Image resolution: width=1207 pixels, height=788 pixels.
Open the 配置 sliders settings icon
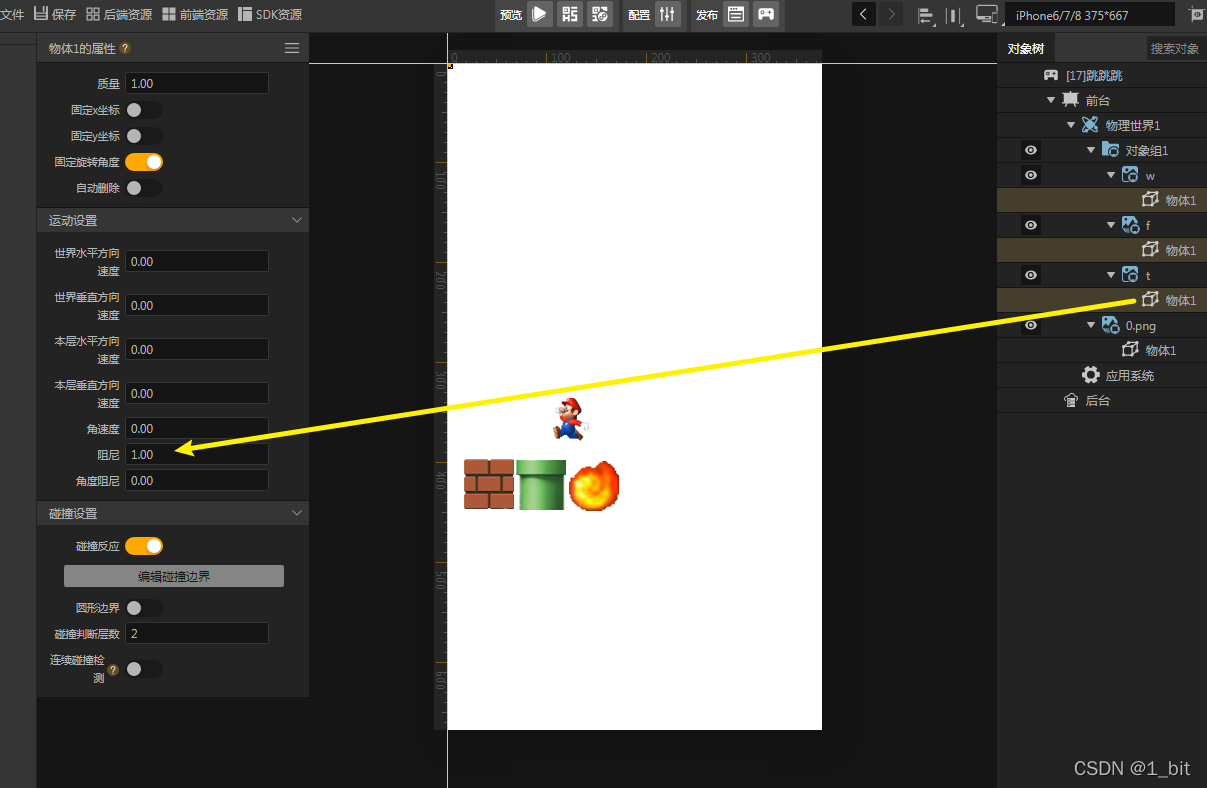[x=668, y=14]
